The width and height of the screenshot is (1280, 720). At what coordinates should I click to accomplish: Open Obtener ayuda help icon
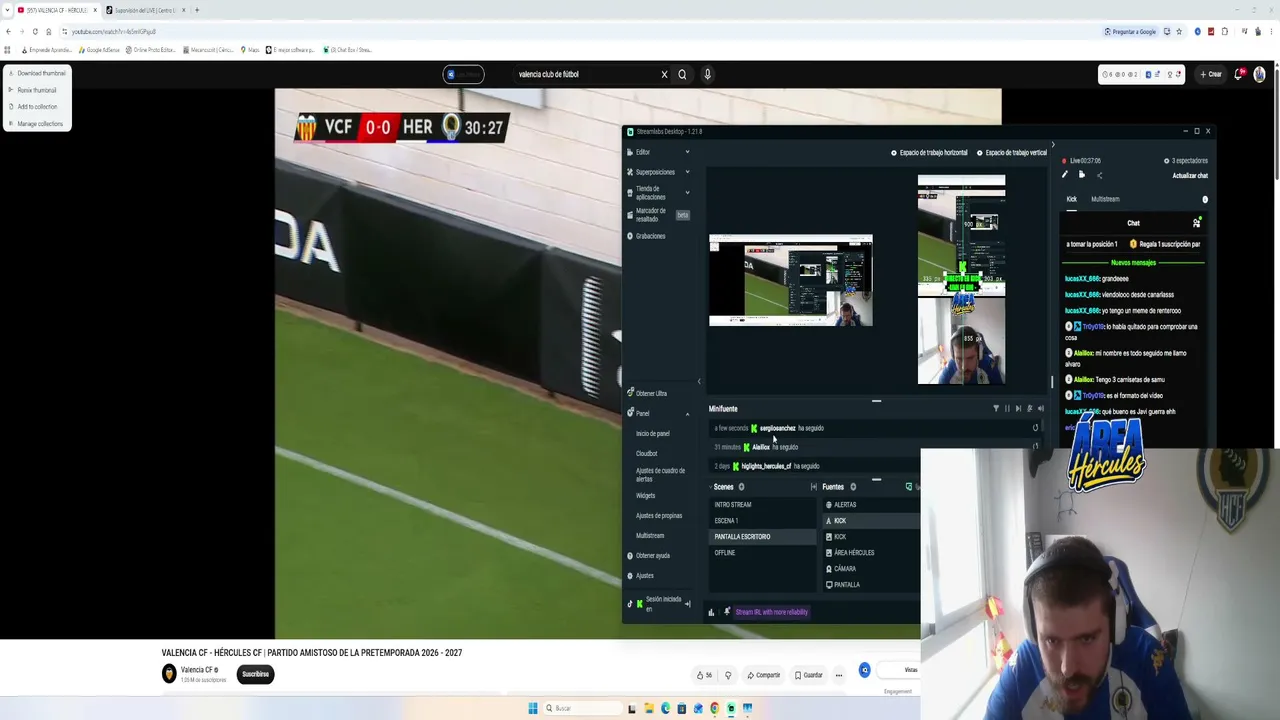(x=630, y=556)
